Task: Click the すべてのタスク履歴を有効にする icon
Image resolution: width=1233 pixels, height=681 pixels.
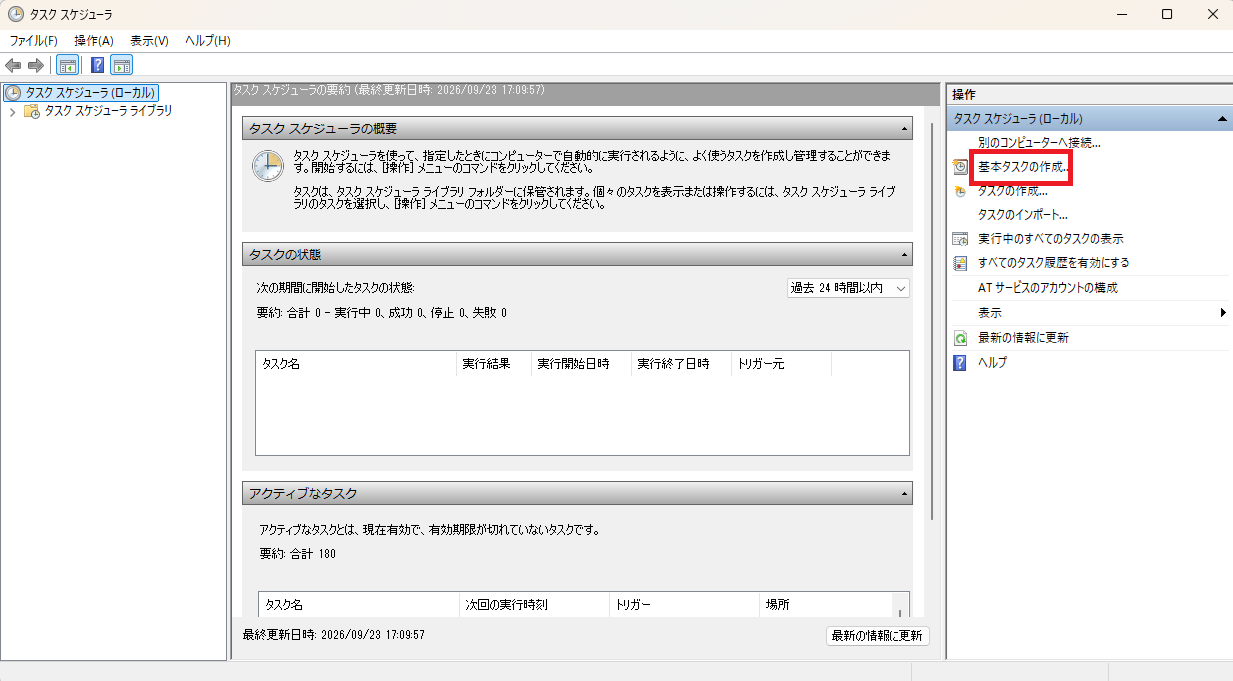Action: 960,263
